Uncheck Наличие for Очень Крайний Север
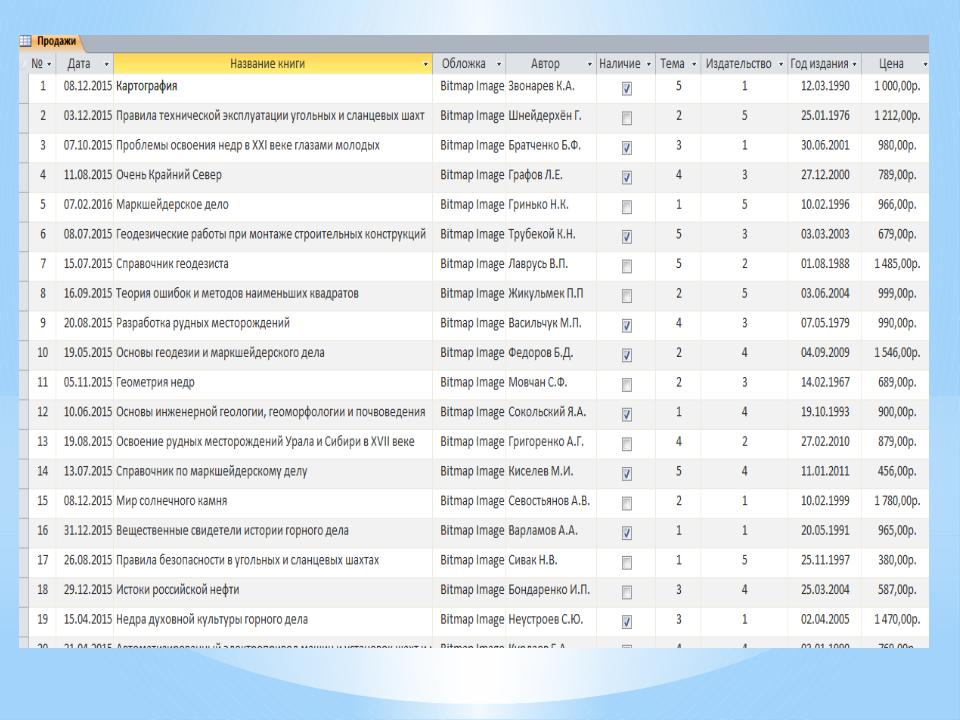The height and width of the screenshot is (720, 960). pyautogui.click(x=626, y=178)
